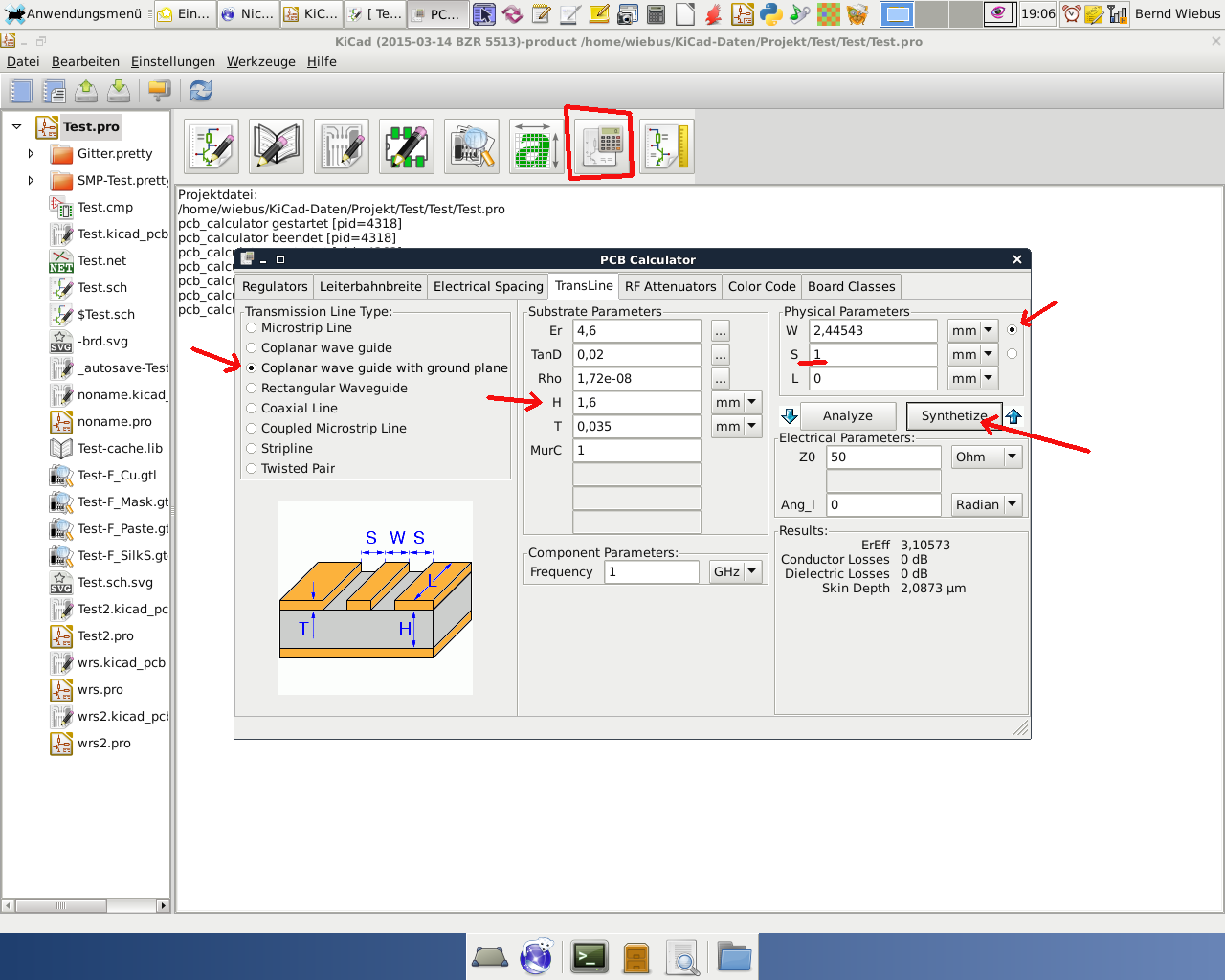Open the H unit dropdown
This screenshot has width=1225, height=980.
pos(736,402)
